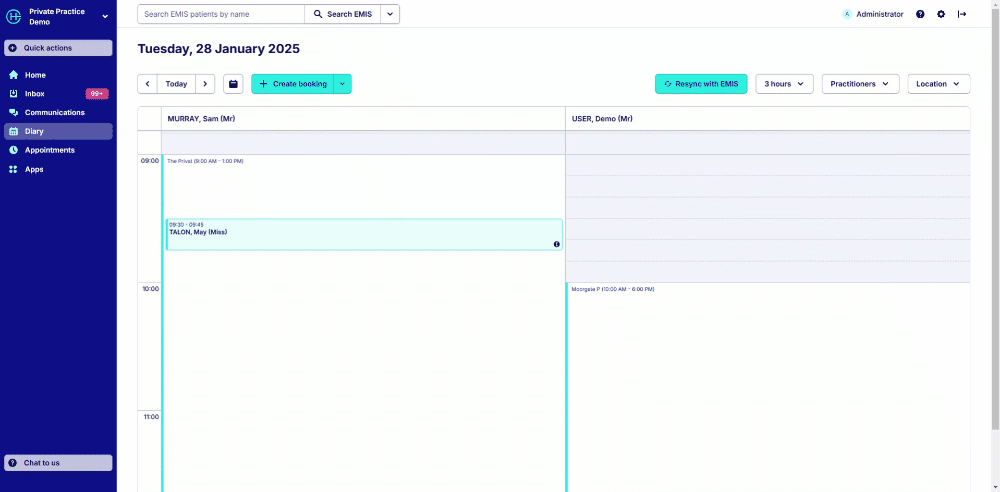This screenshot has width=1000, height=492.
Task: Go to previous day with left arrow
Action: coord(148,84)
